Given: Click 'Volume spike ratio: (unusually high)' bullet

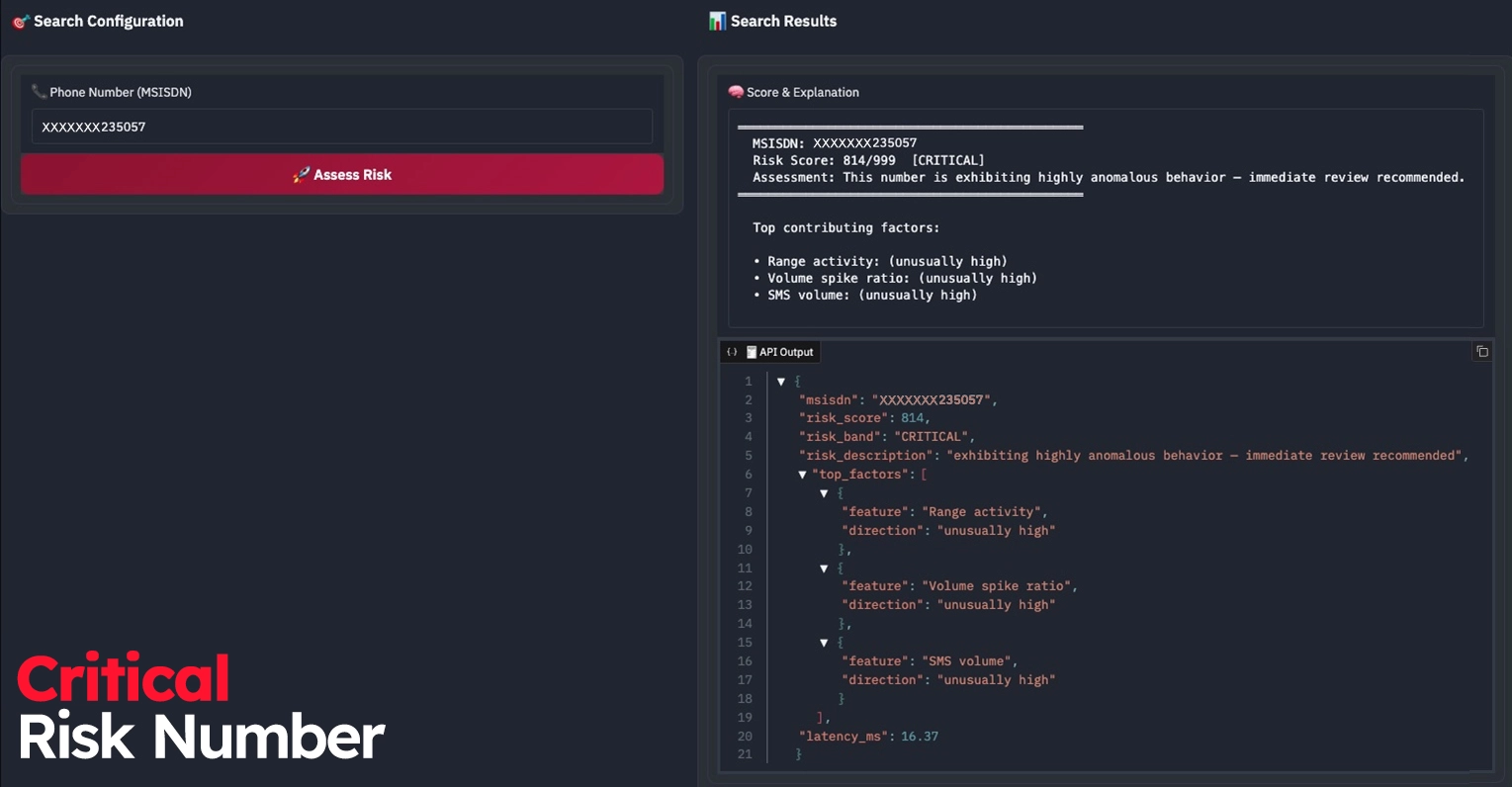Looking at the screenshot, I should [895, 278].
